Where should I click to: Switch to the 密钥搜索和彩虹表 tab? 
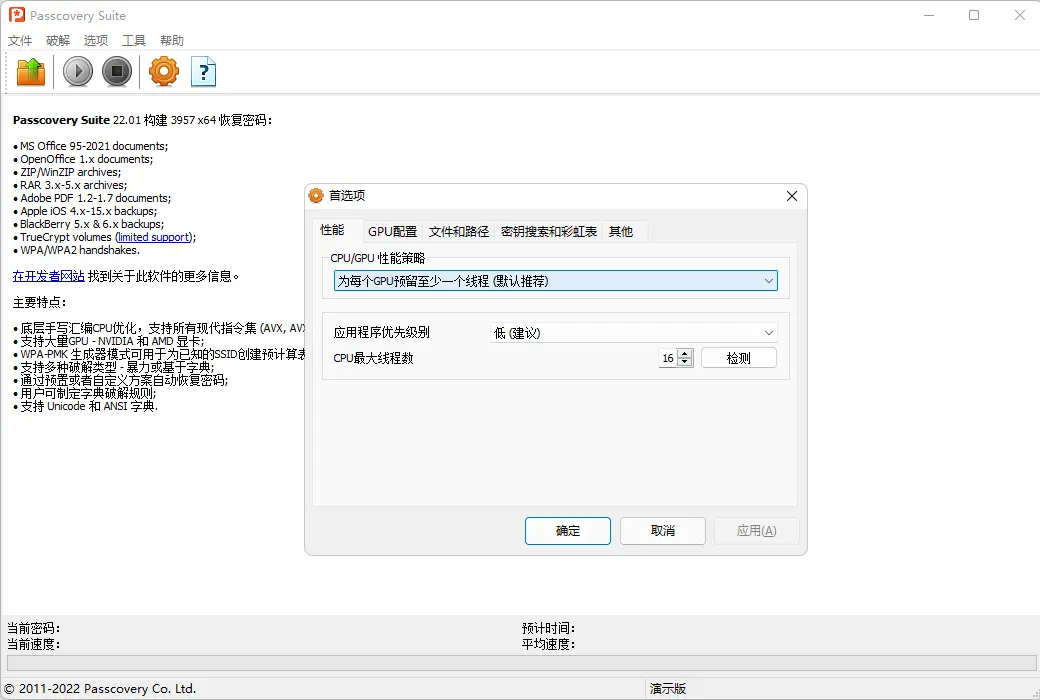pyautogui.click(x=549, y=232)
